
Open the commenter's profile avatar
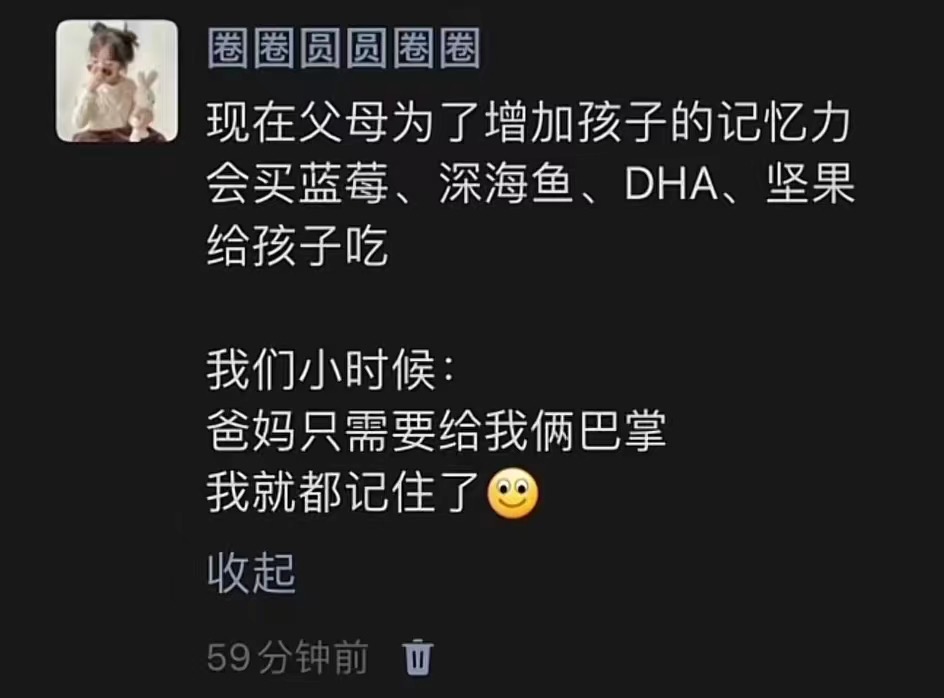coord(117,81)
